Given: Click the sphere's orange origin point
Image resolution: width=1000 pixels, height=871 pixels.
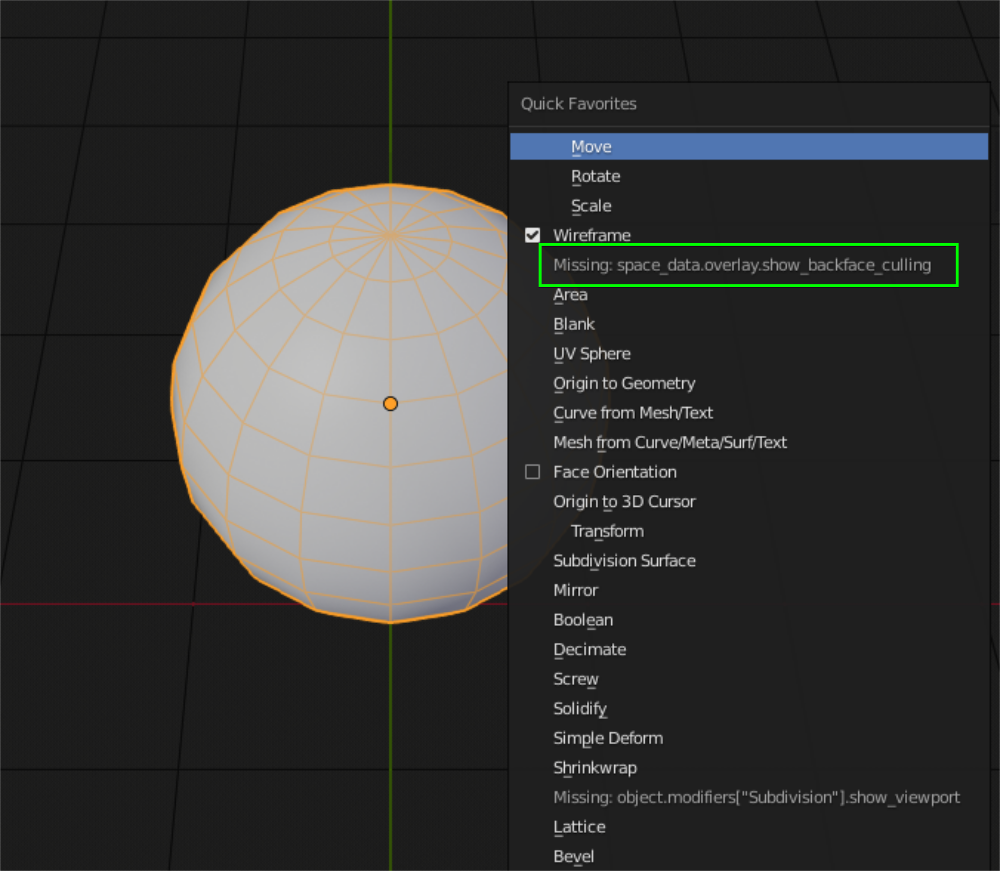Looking at the screenshot, I should [x=390, y=404].
